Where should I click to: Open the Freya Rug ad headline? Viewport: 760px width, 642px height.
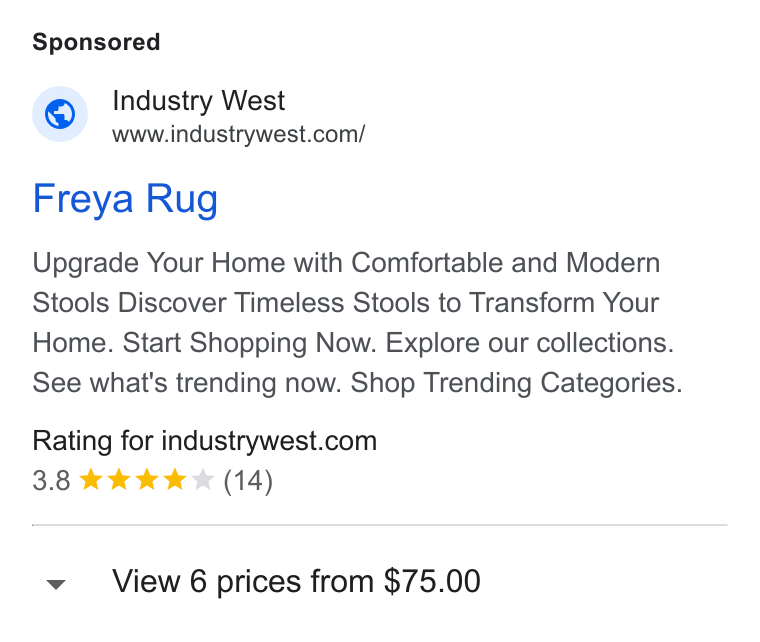[125, 199]
